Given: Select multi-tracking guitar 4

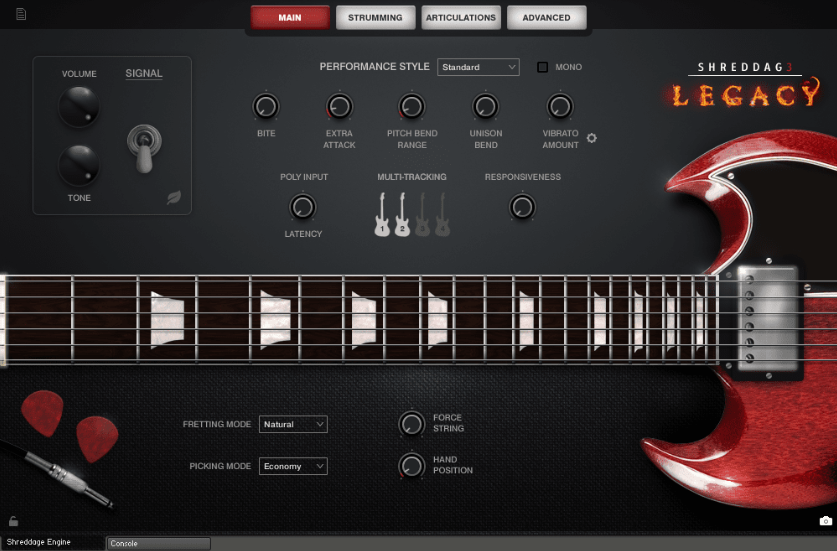Looking at the screenshot, I should [x=443, y=215].
